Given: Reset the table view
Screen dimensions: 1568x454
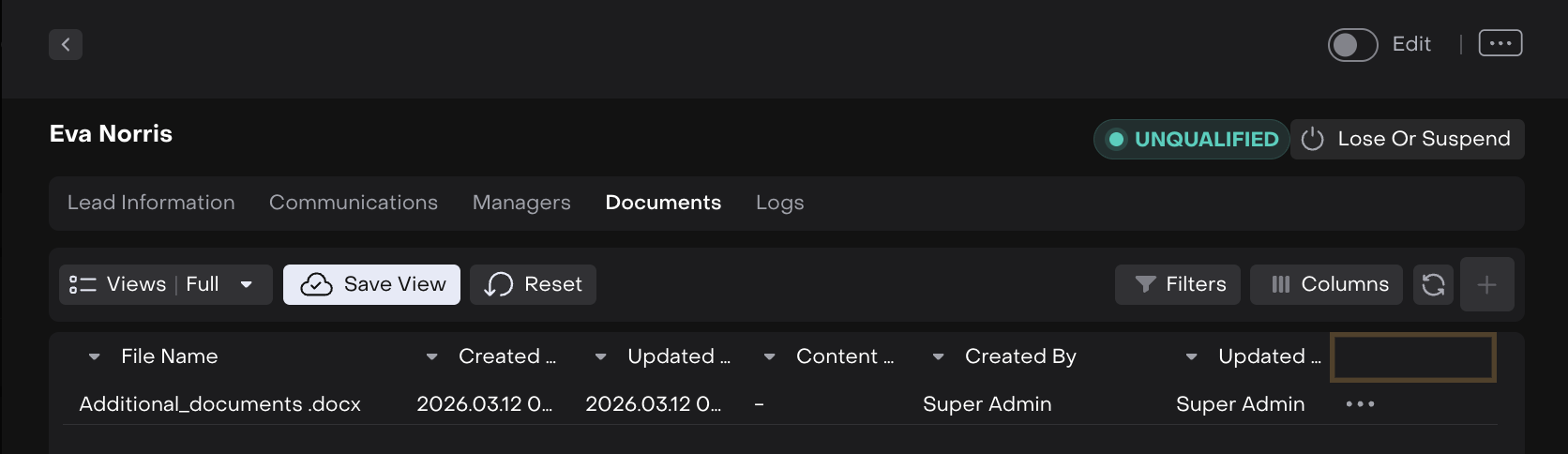Looking at the screenshot, I should (x=533, y=284).
